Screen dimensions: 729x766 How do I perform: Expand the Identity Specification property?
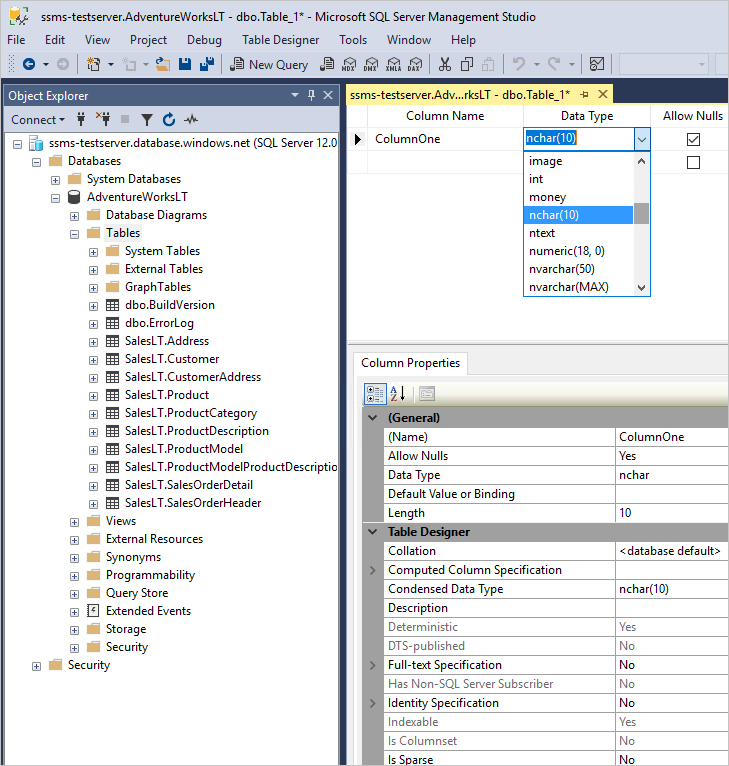click(x=373, y=703)
